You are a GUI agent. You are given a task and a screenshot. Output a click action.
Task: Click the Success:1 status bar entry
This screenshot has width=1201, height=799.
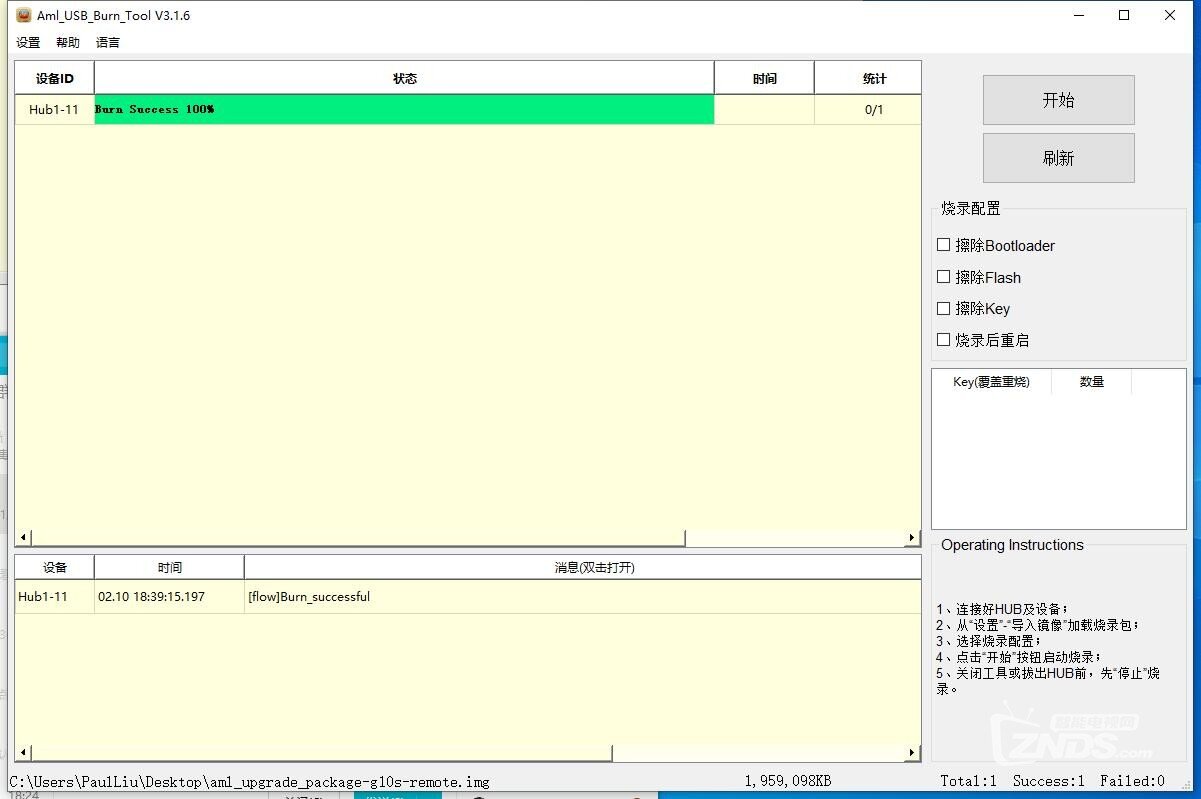(1049, 781)
